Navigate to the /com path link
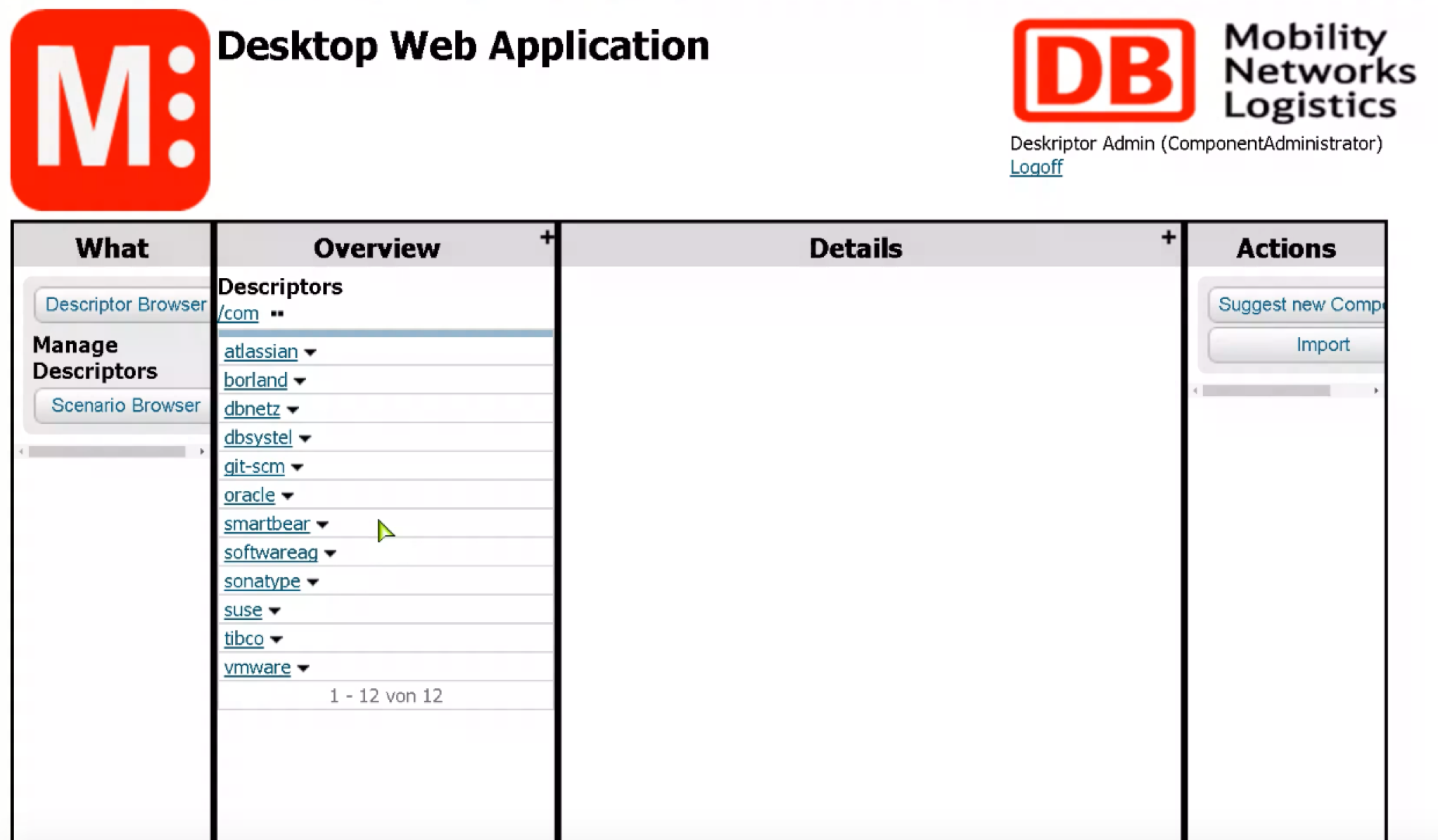1438x840 pixels. [x=238, y=314]
